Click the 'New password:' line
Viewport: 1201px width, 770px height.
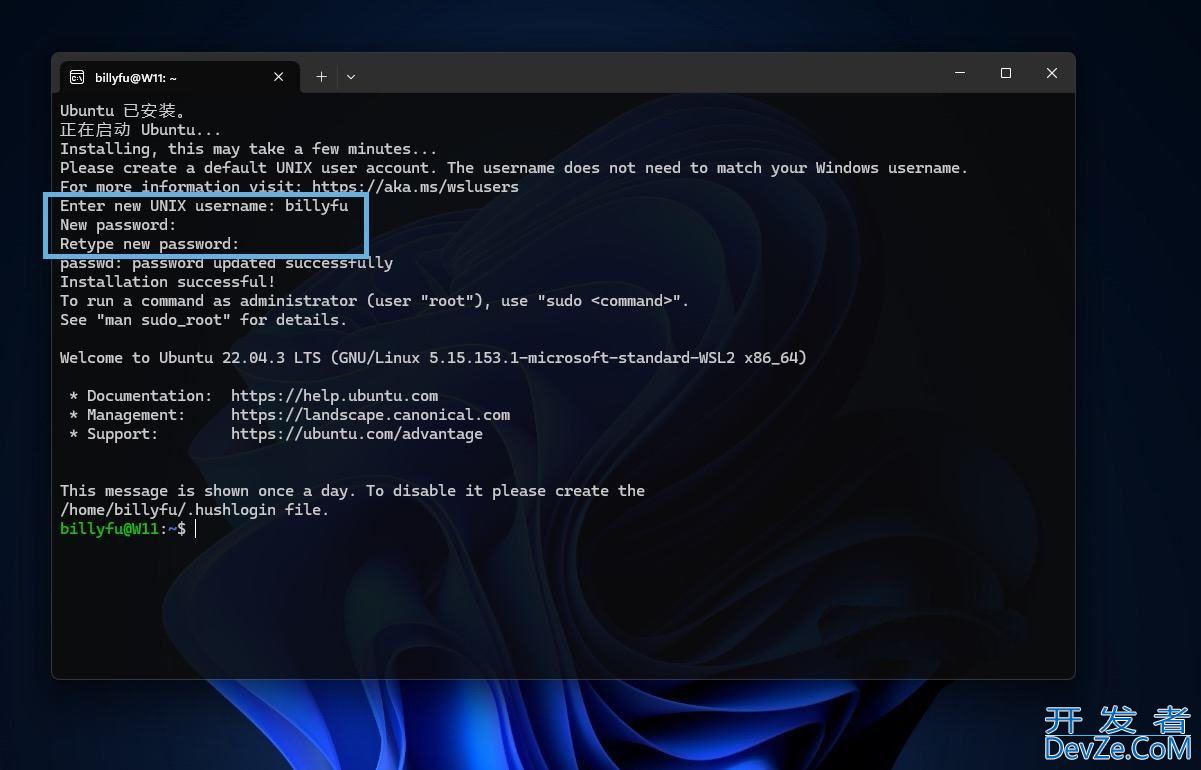tap(118, 225)
